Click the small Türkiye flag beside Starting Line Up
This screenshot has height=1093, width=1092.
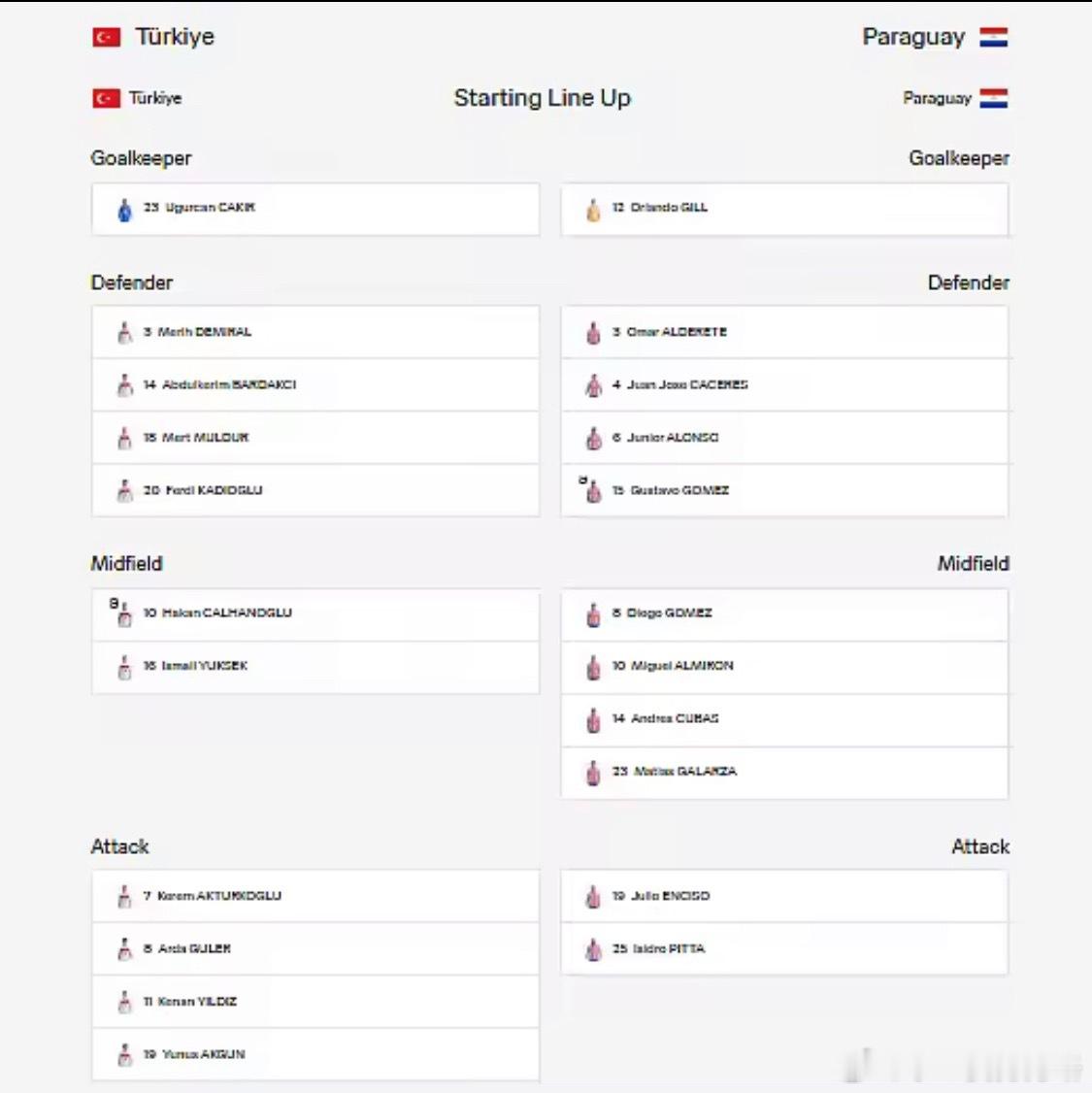coord(107,98)
